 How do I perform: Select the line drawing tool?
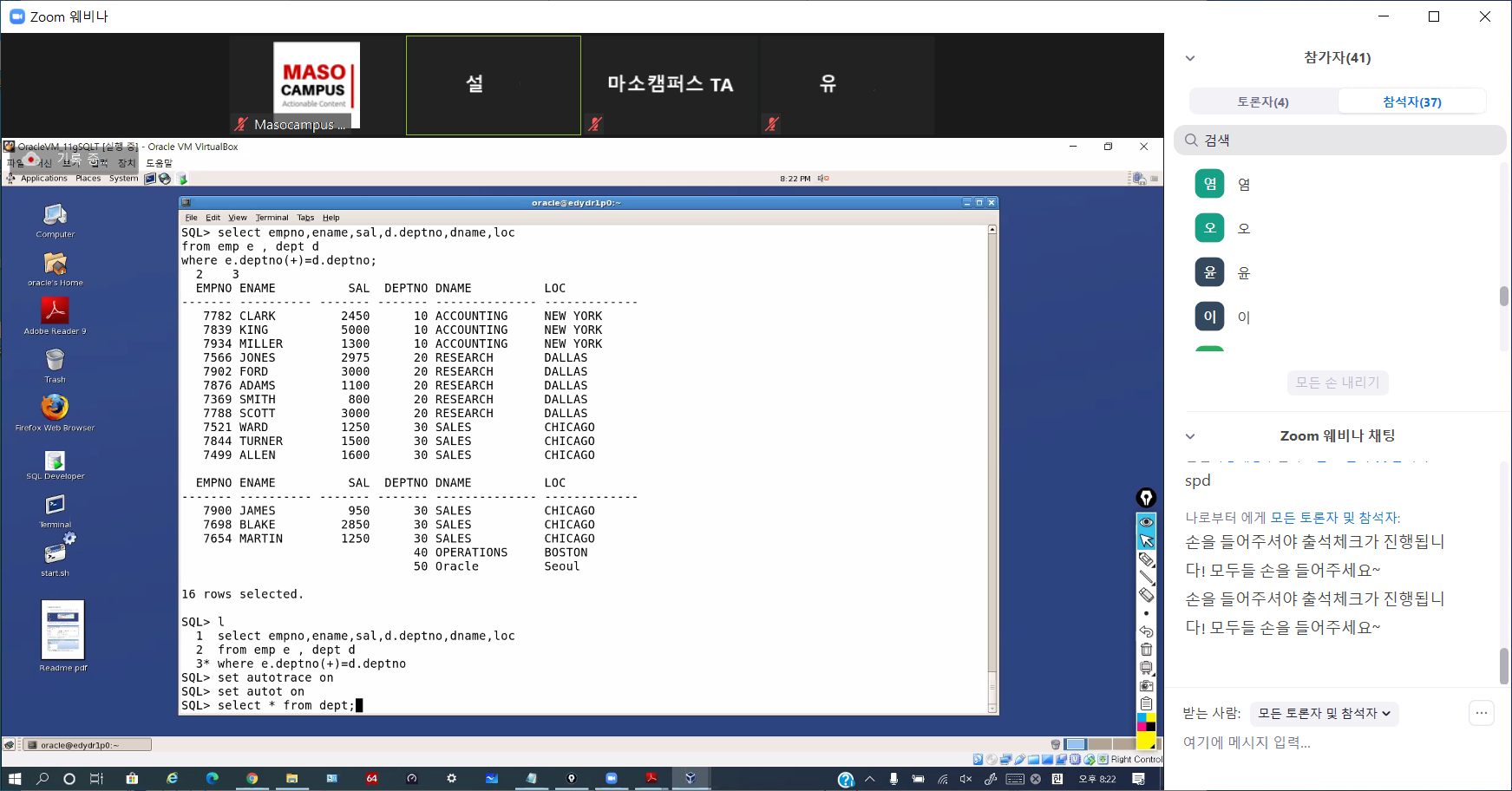tap(1146, 578)
